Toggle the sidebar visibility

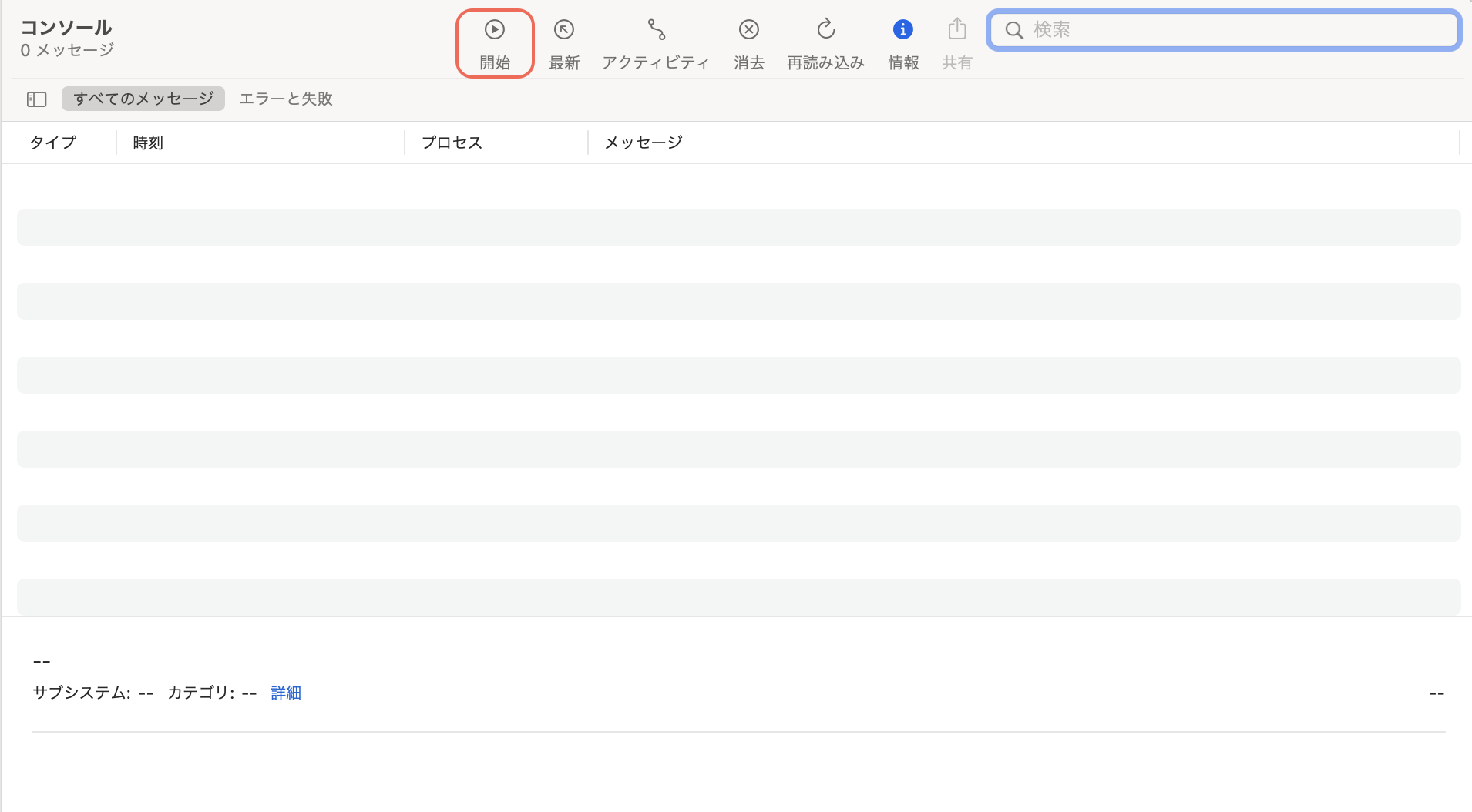pyautogui.click(x=35, y=99)
